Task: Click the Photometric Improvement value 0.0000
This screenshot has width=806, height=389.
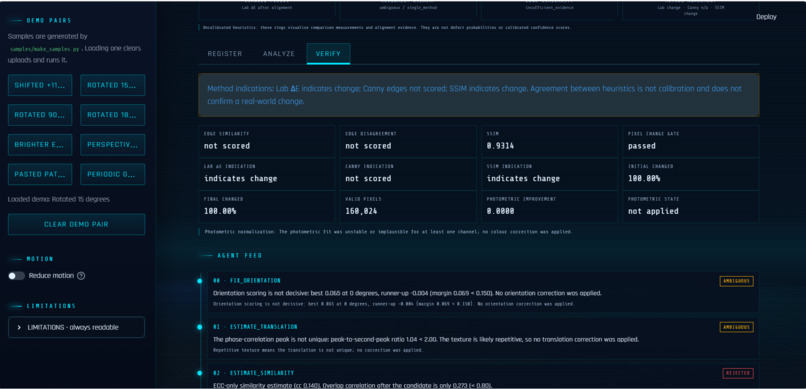Action: pos(500,211)
